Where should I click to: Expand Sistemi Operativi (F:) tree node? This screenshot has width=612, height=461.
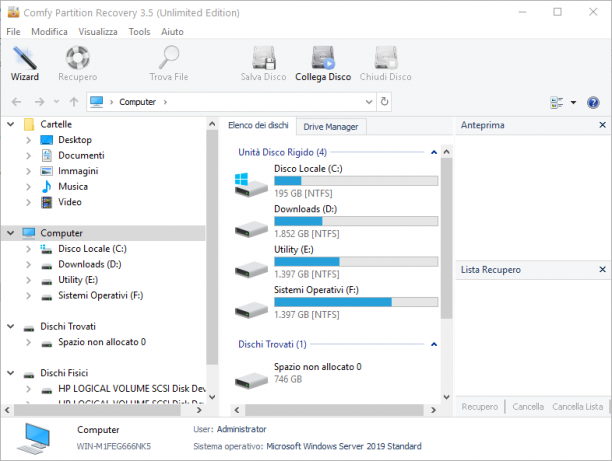point(28,295)
